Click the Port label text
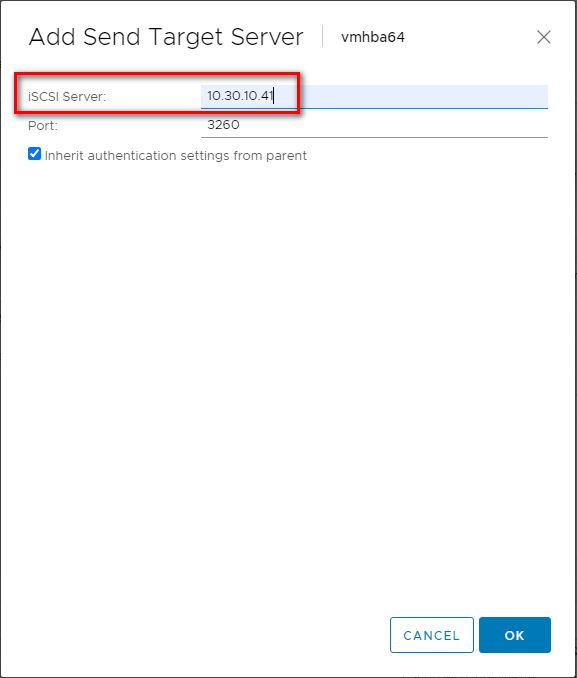The width and height of the screenshot is (577, 678). [x=43, y=125]
